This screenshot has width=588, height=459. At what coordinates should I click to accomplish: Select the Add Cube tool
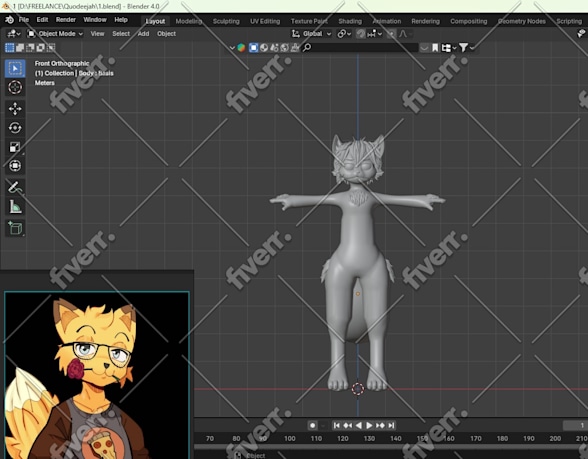tap(15, 228)
